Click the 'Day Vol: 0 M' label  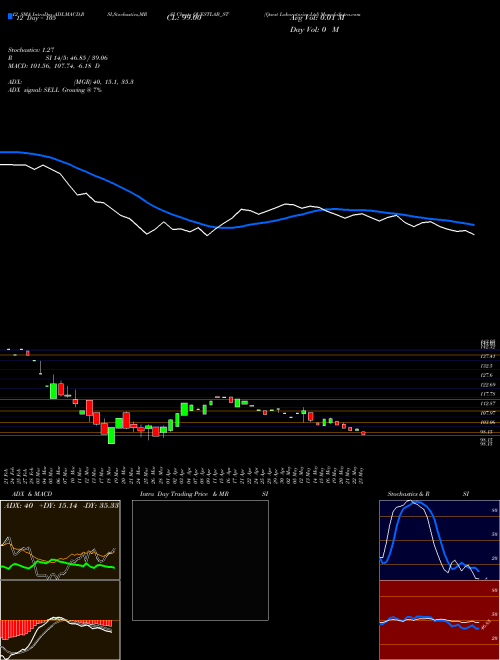pyautogui.click(x=314, y=30)
